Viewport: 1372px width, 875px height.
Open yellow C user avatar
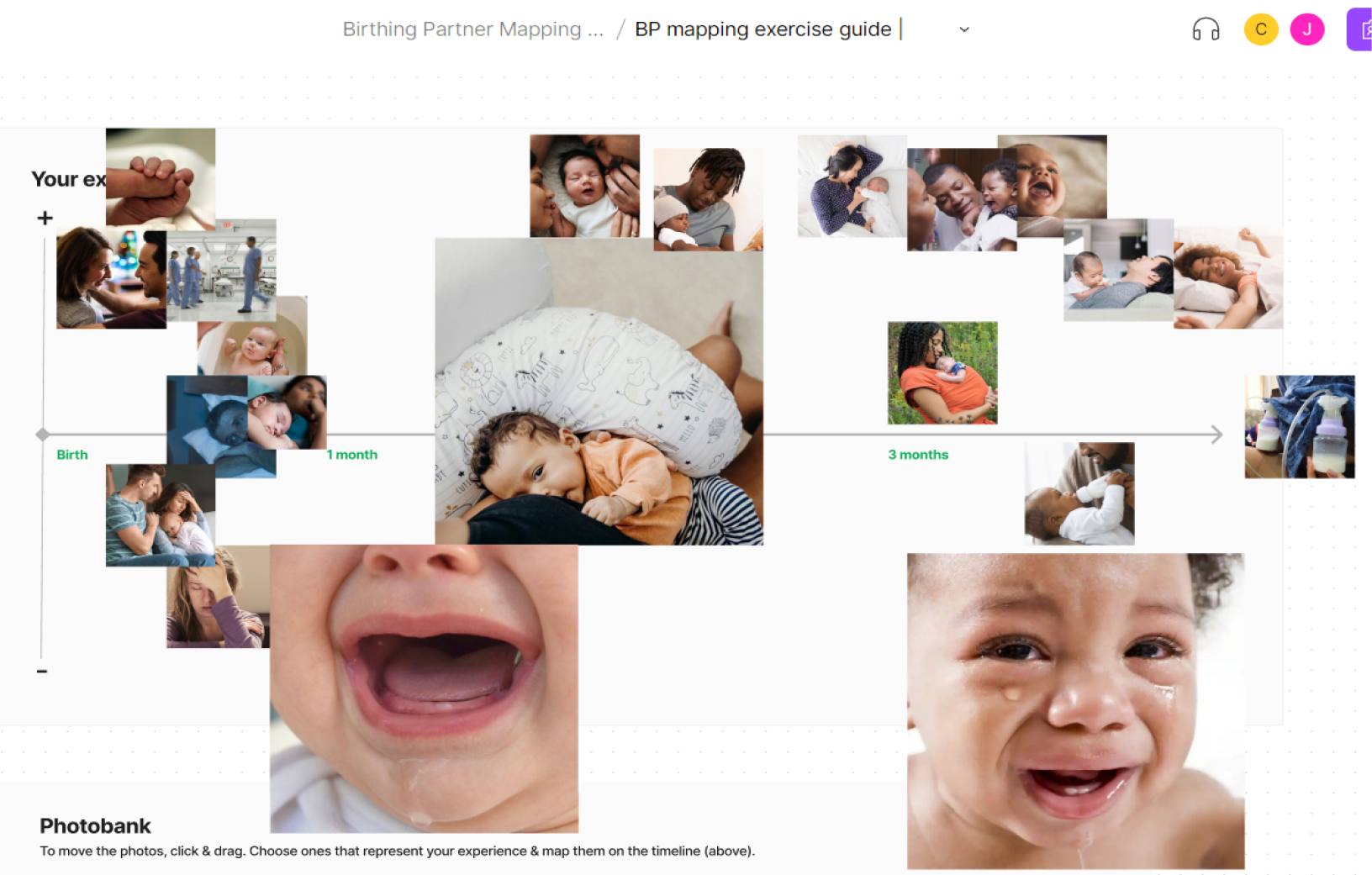(x=1260, y=29)
